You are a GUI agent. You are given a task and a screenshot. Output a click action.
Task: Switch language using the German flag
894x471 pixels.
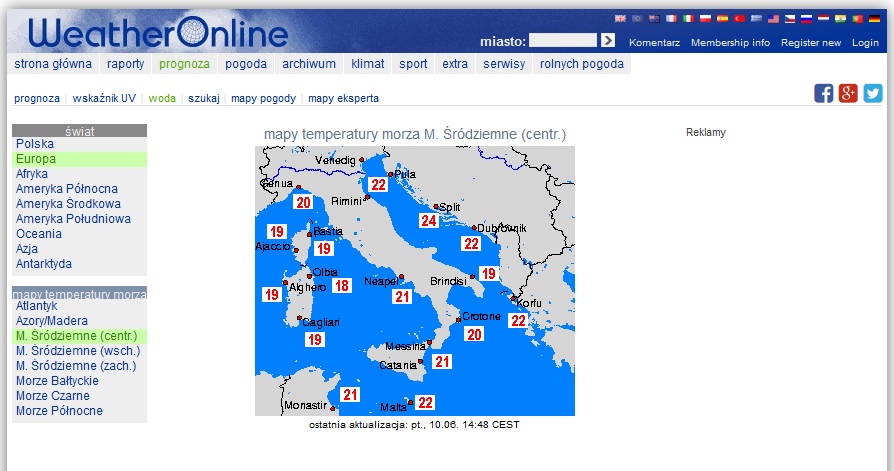pyautogui.click(x=874, y=18)
